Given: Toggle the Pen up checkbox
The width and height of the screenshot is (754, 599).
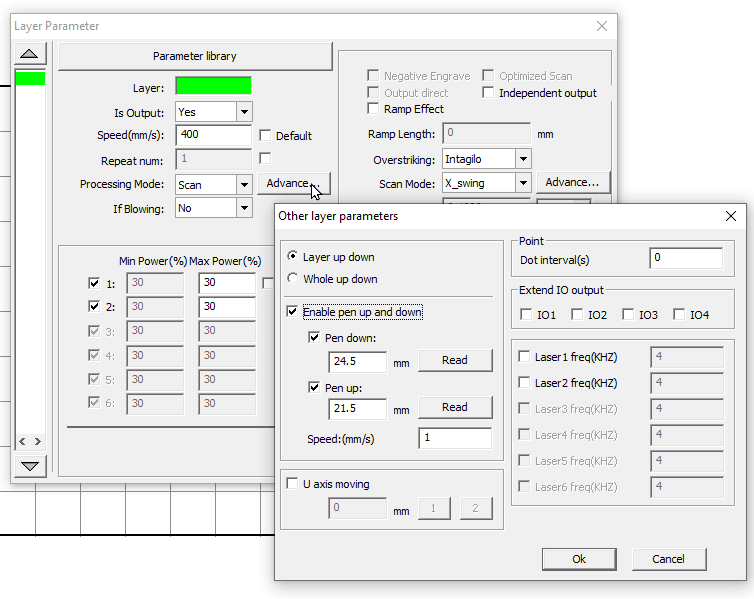Looking at the screenshot, I should 314,387.
